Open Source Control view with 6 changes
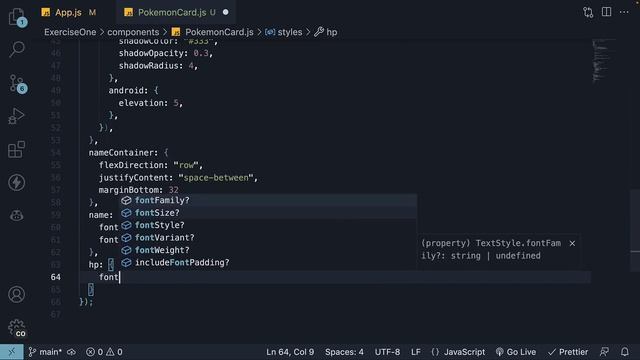 pyautogui.click(x=17, y=84)
